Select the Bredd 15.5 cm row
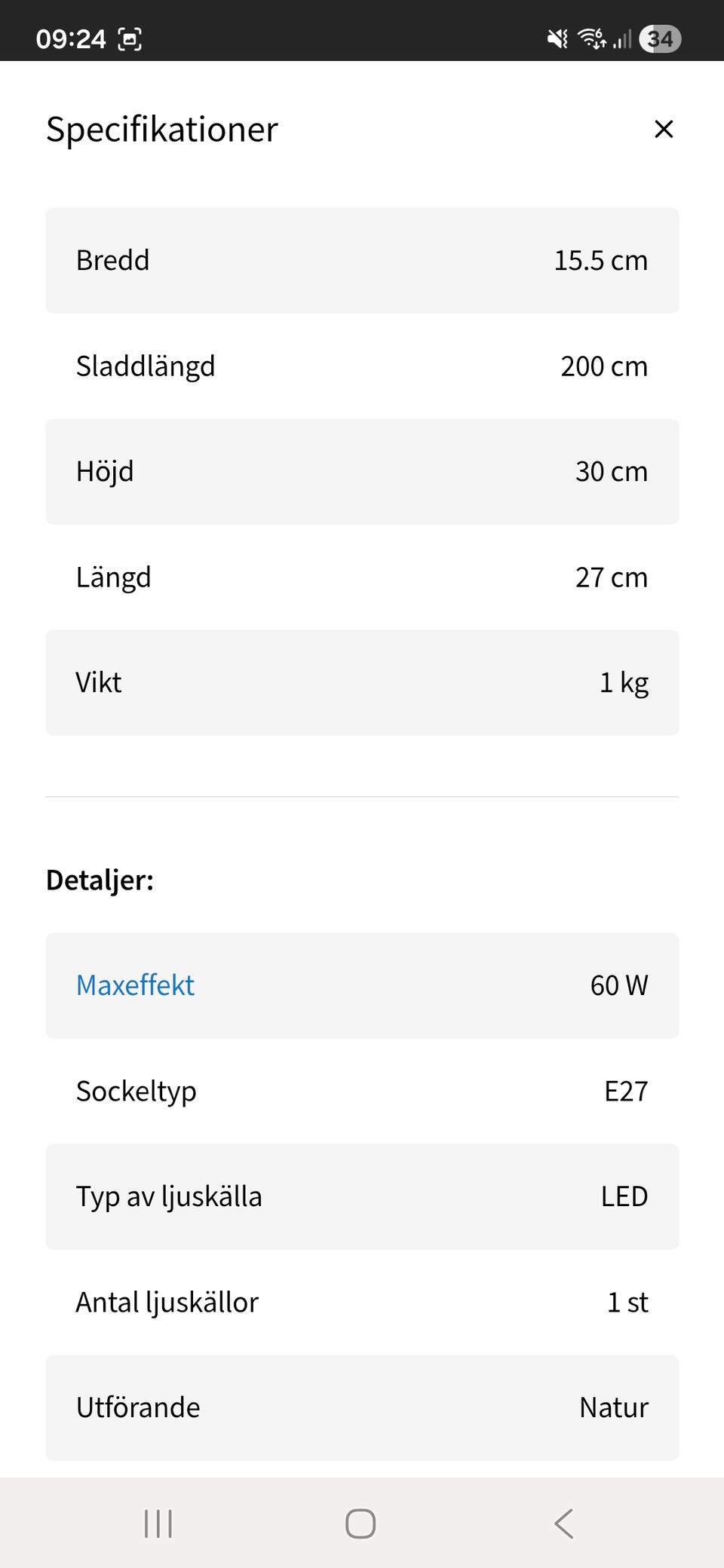 (362, 260)
